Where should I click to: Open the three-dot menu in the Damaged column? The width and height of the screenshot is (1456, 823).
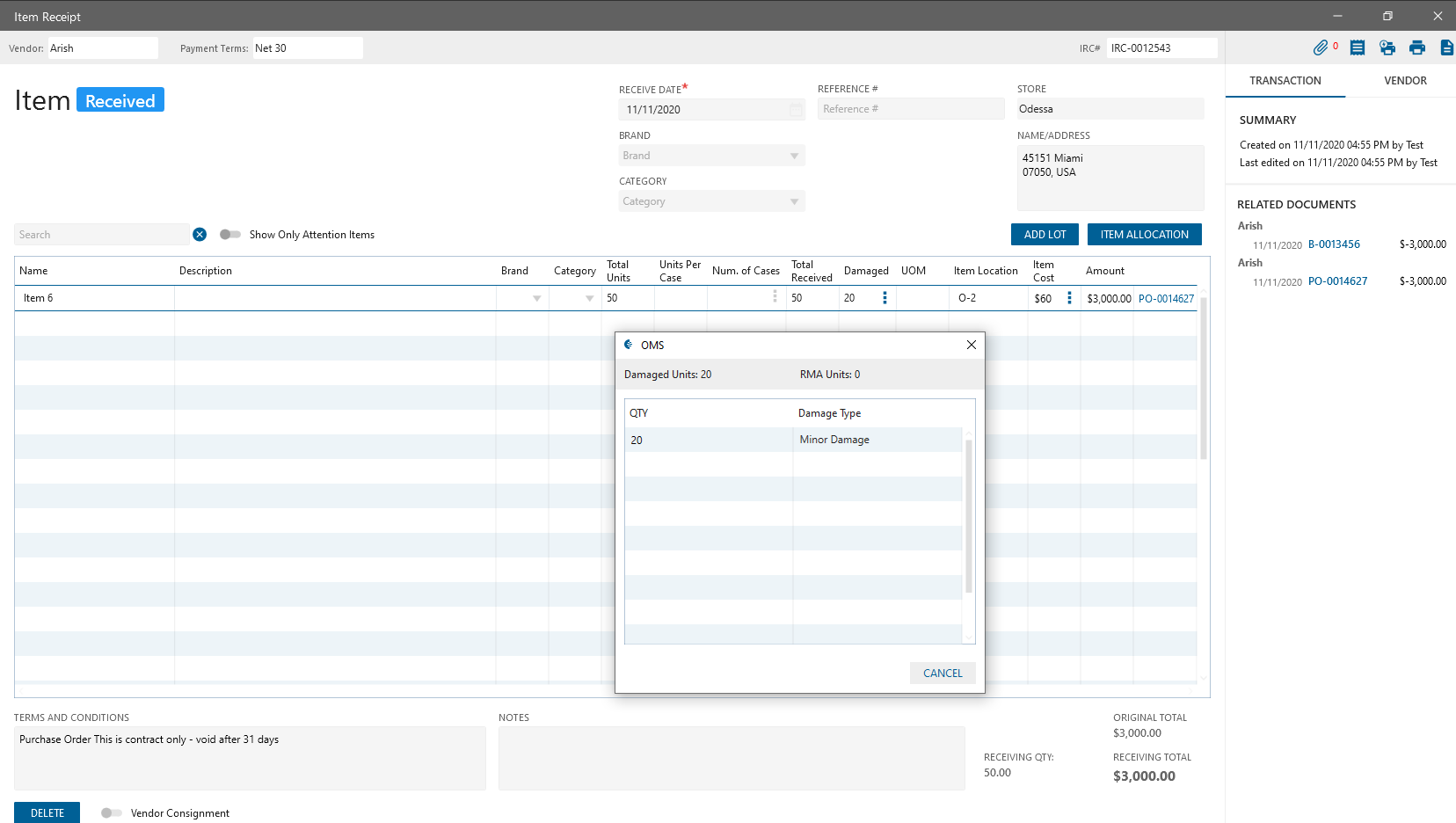[885, 298]
